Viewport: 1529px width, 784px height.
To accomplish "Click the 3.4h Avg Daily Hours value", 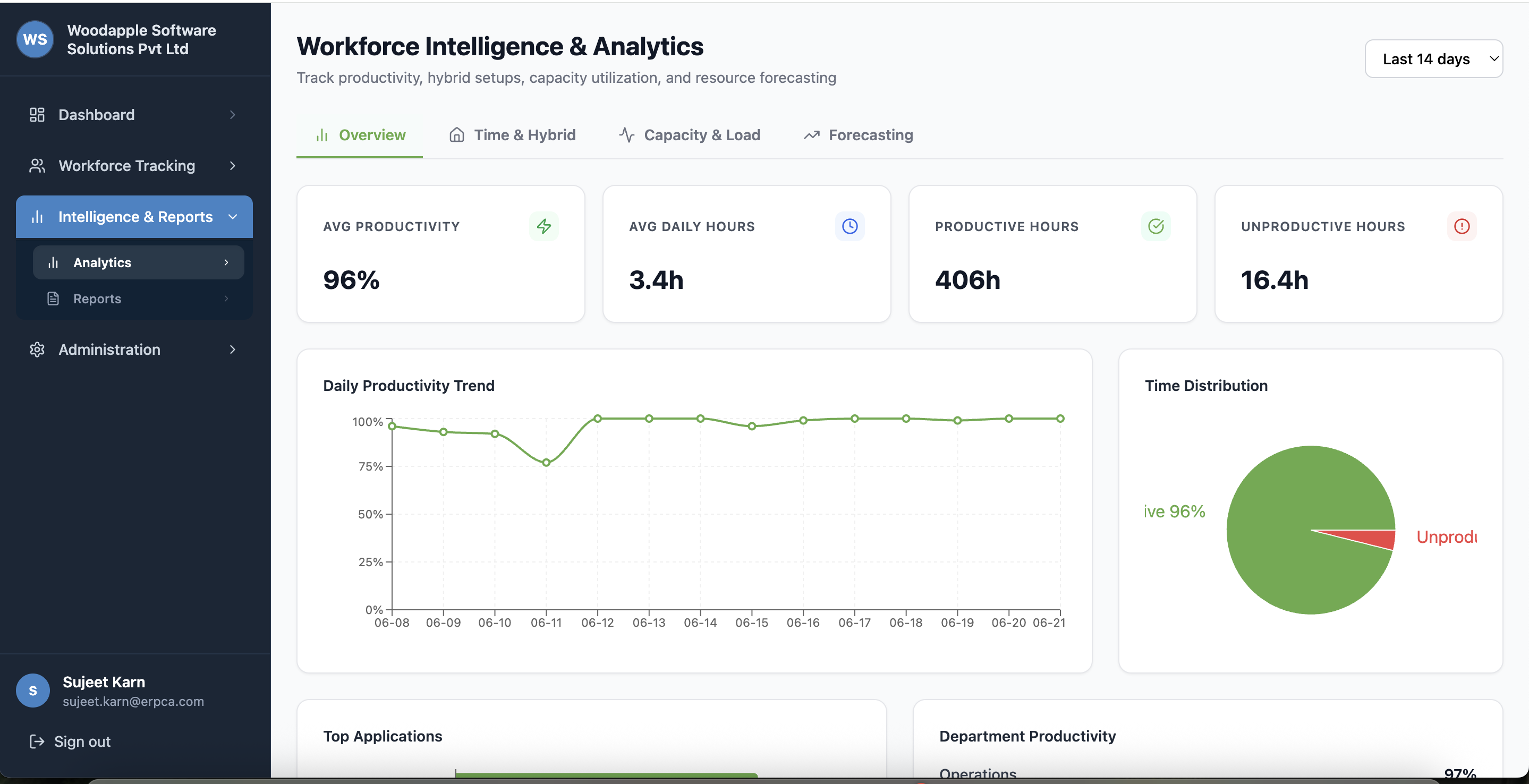I will coord(657,279).
